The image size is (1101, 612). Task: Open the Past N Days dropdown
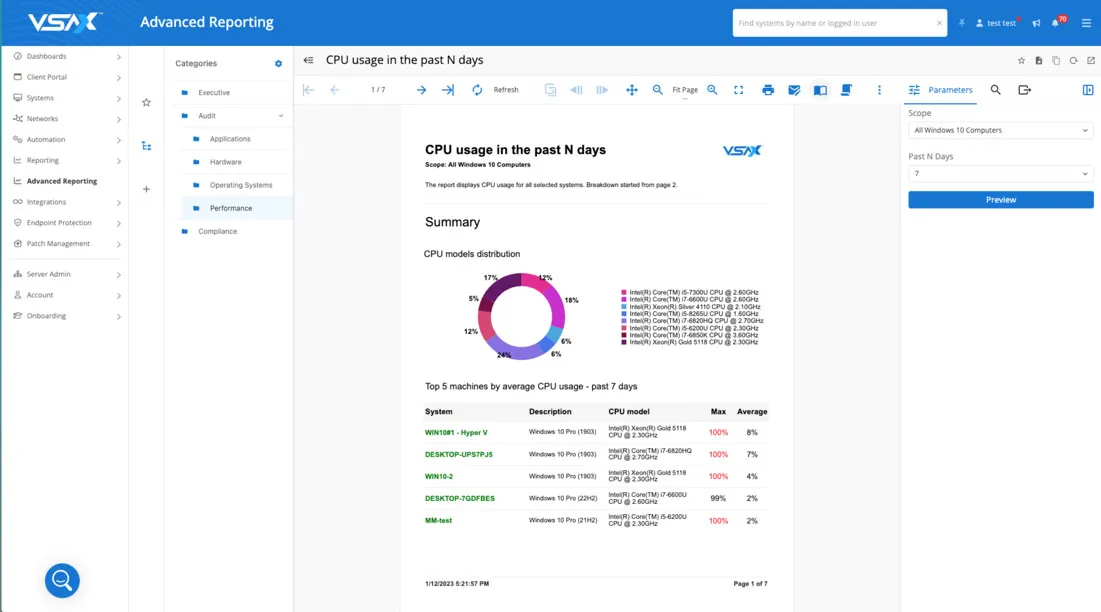1000,174
